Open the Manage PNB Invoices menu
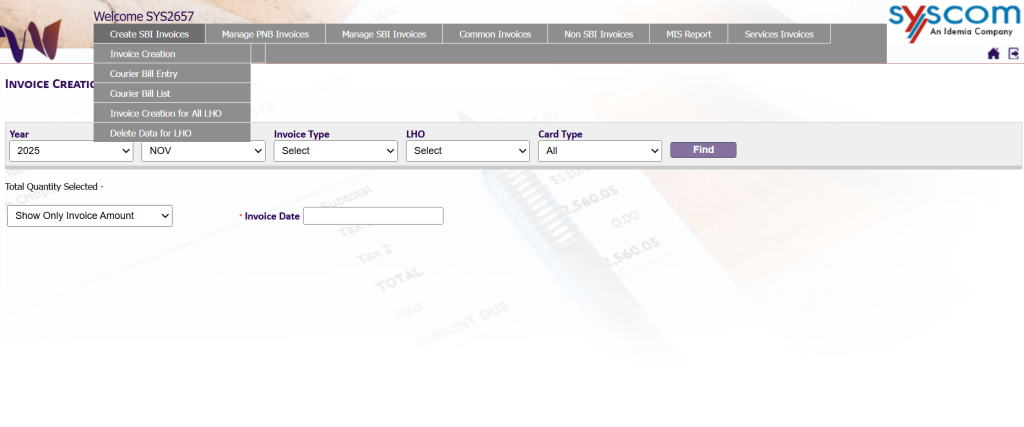Screen dimensions: 1024x427 pos(265,34)
